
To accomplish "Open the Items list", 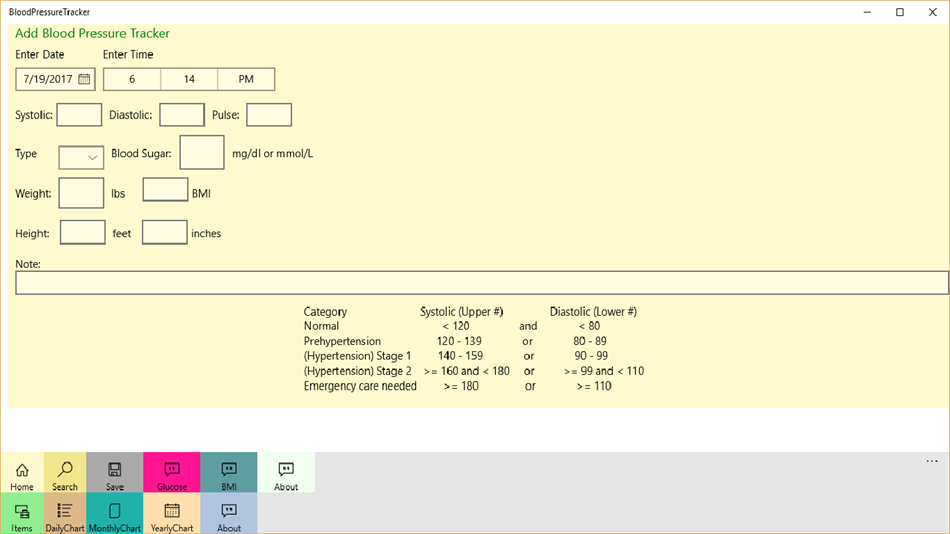I will (22, 513).
